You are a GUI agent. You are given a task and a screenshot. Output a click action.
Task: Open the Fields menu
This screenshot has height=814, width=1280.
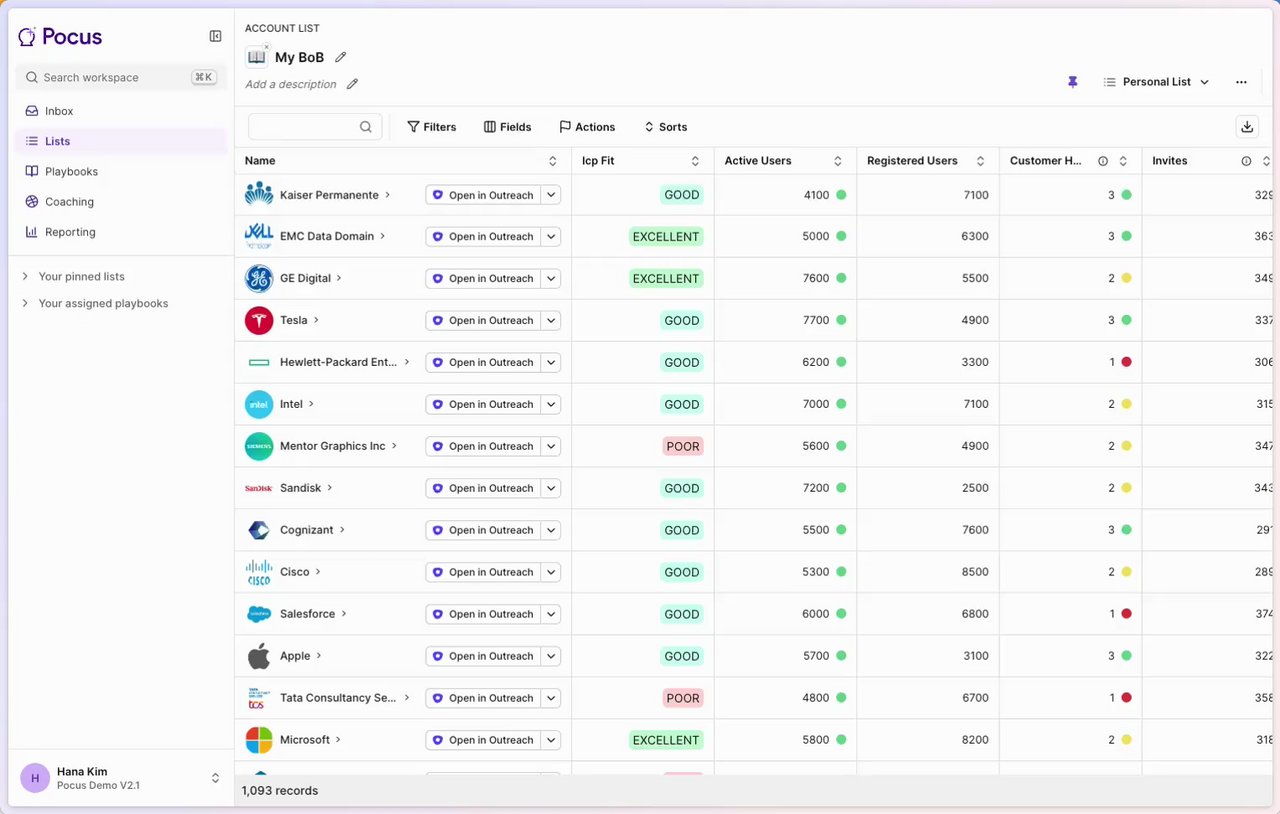(508, 127)
